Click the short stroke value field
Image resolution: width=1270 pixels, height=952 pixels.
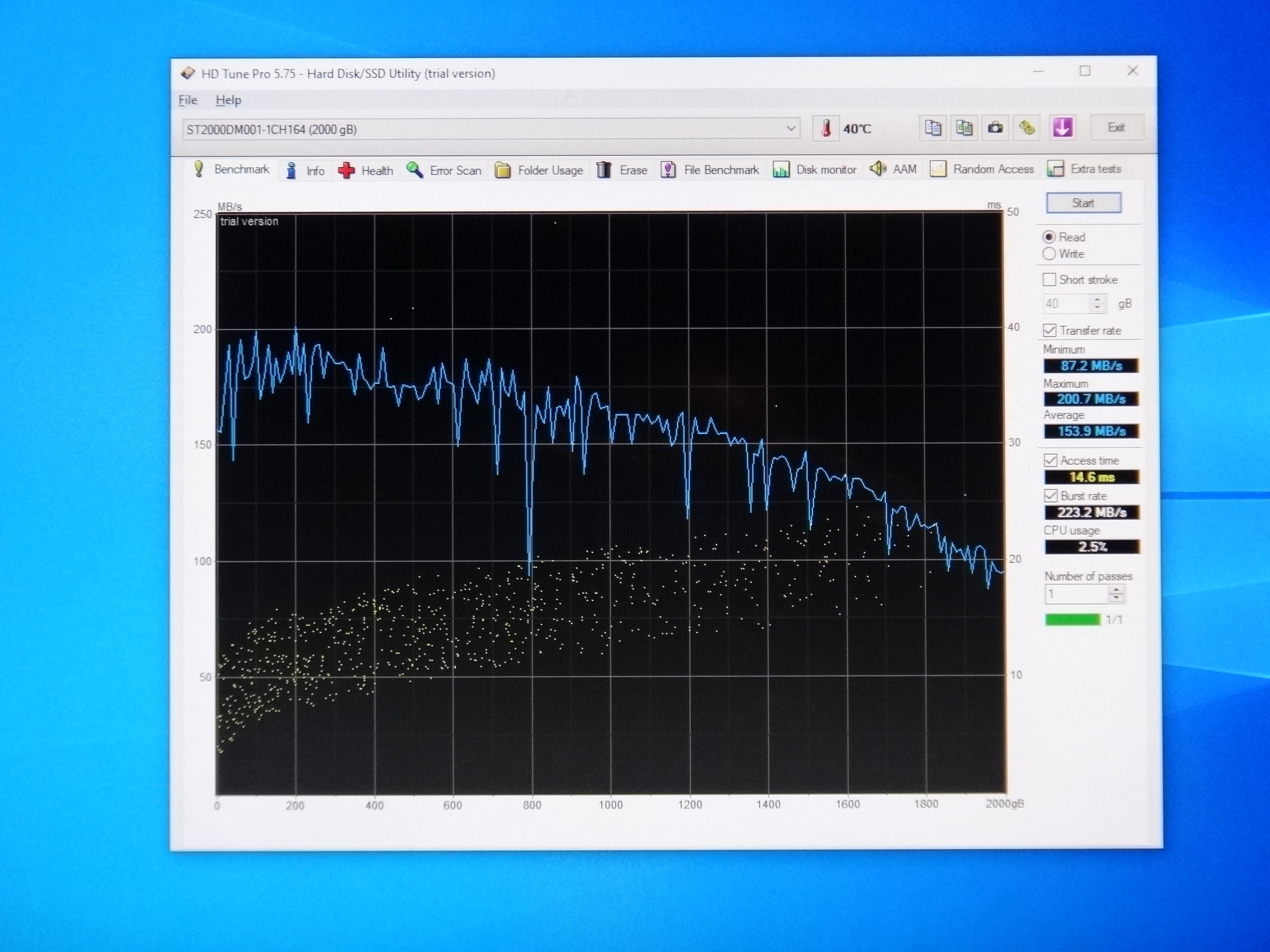point(1066,304)
